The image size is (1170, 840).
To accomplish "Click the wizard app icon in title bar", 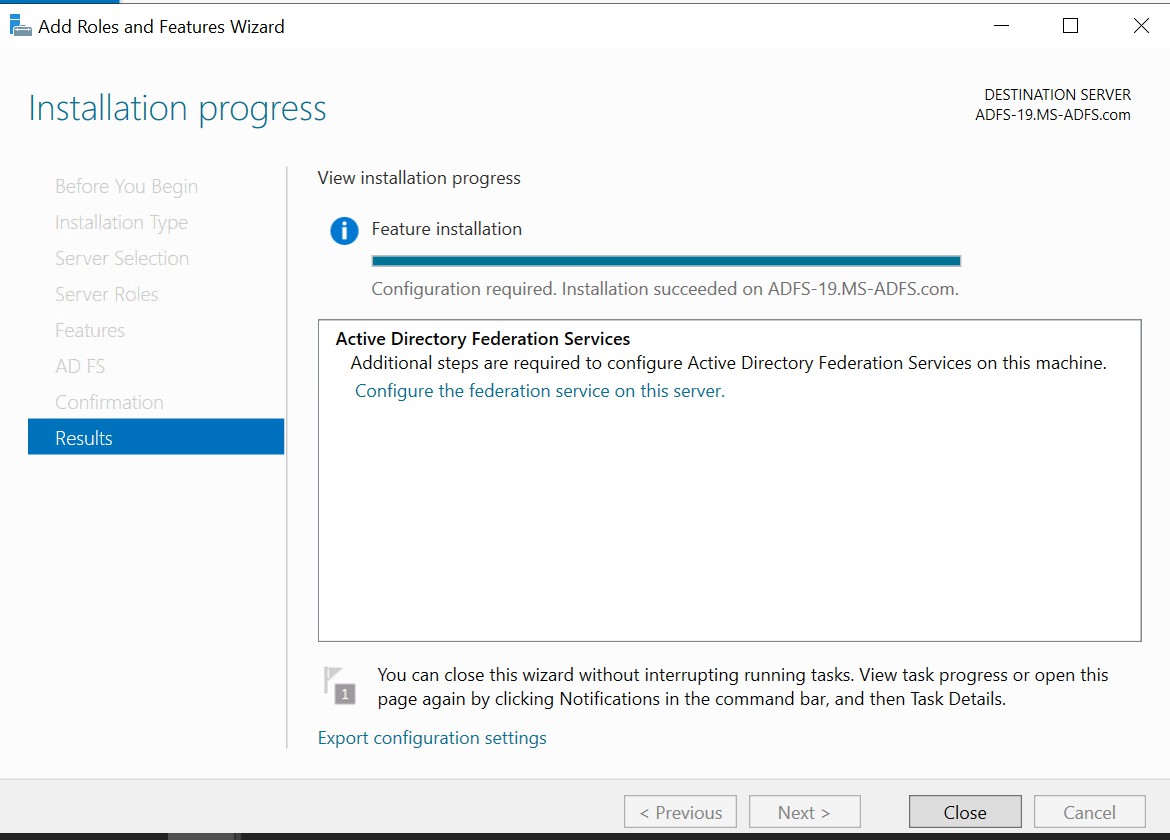I will (x=20, y=25).
